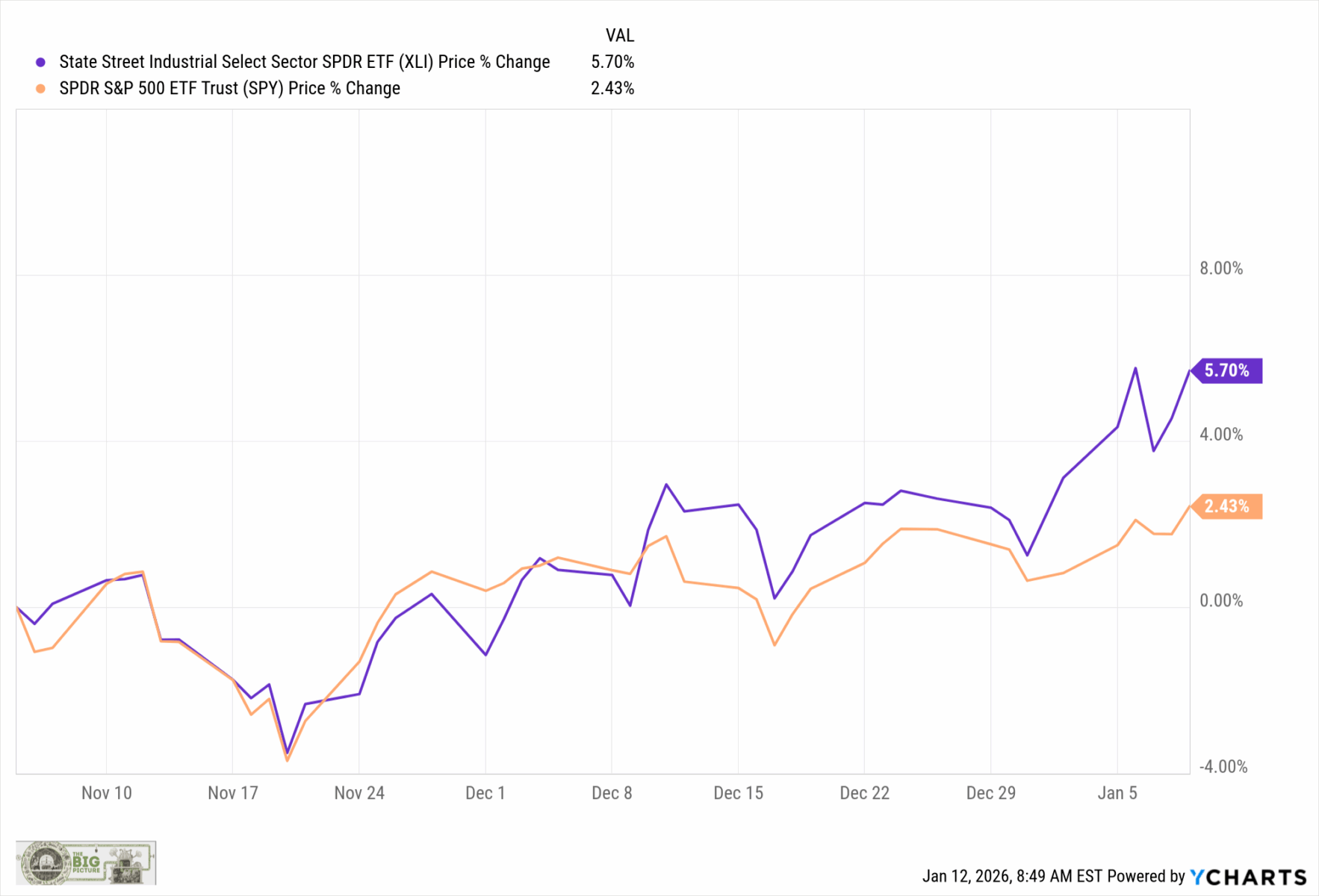This screenshot has width=1319, height=896.
Task: Click the VAL column header
Action: click(619, 35)
